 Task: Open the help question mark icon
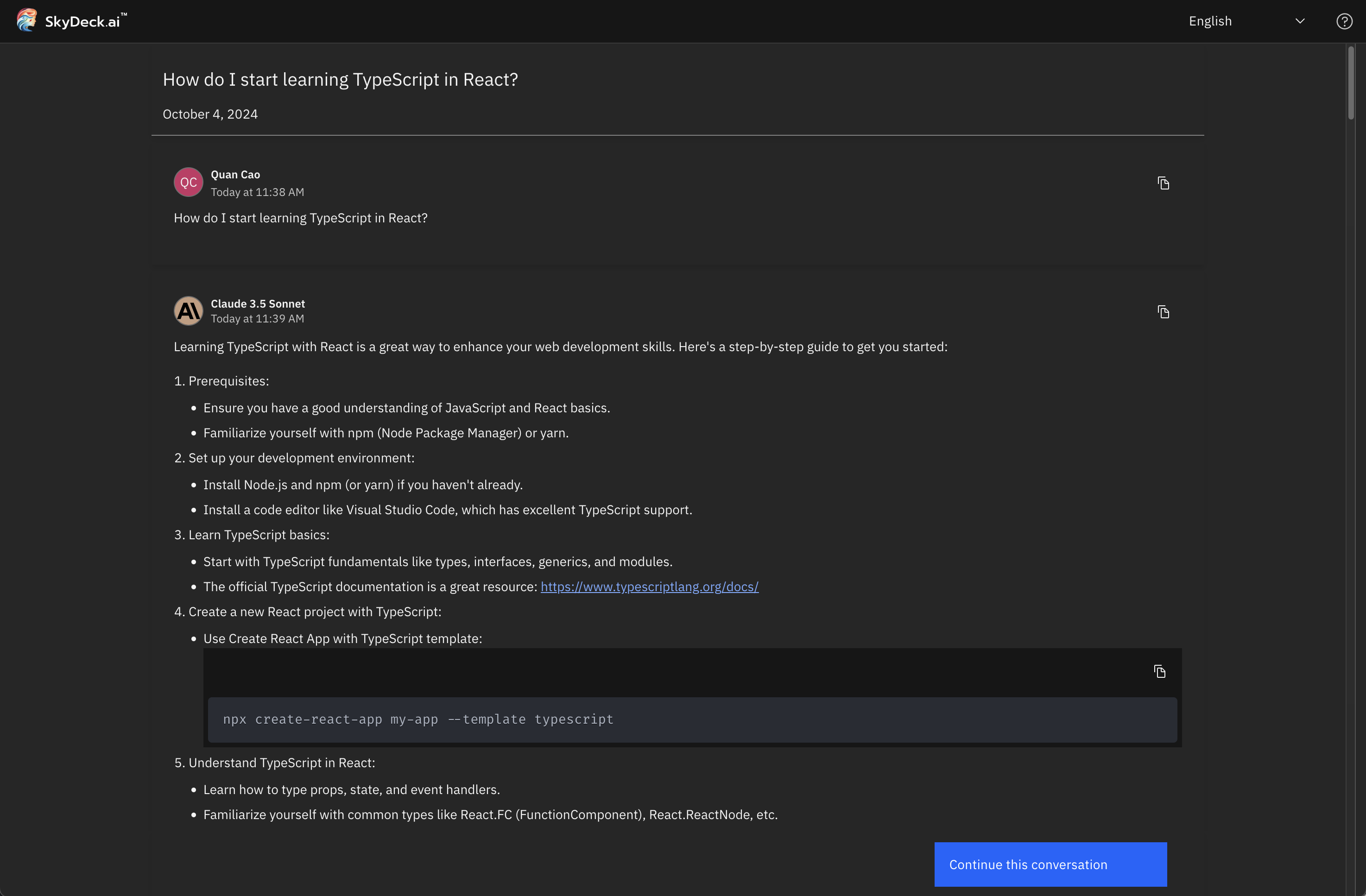(1344, 21)
